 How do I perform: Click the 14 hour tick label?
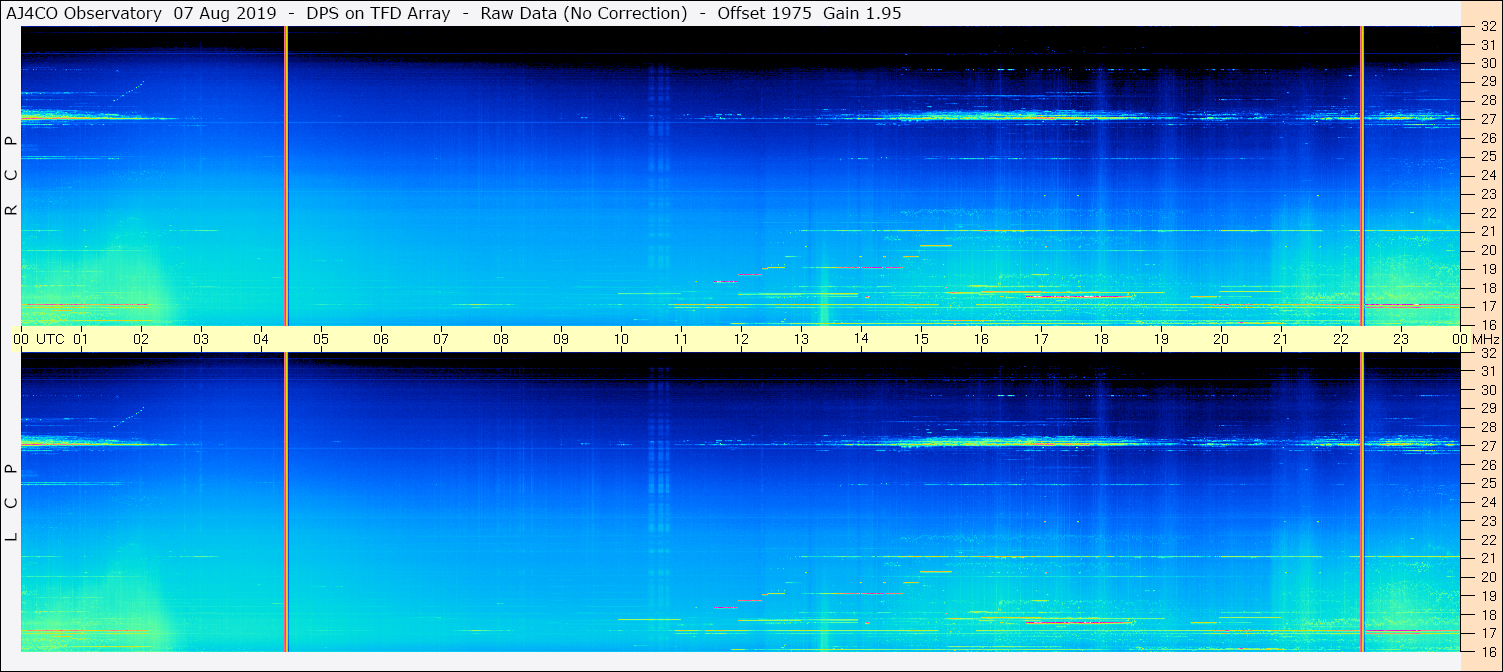pos(861,339)
